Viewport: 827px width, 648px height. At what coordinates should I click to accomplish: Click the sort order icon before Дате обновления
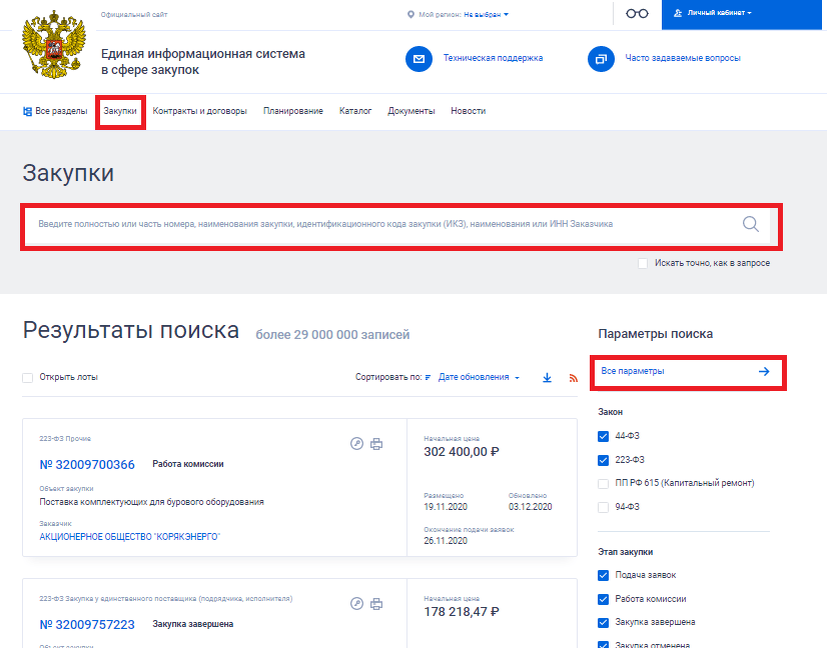(x=428, y=378)
